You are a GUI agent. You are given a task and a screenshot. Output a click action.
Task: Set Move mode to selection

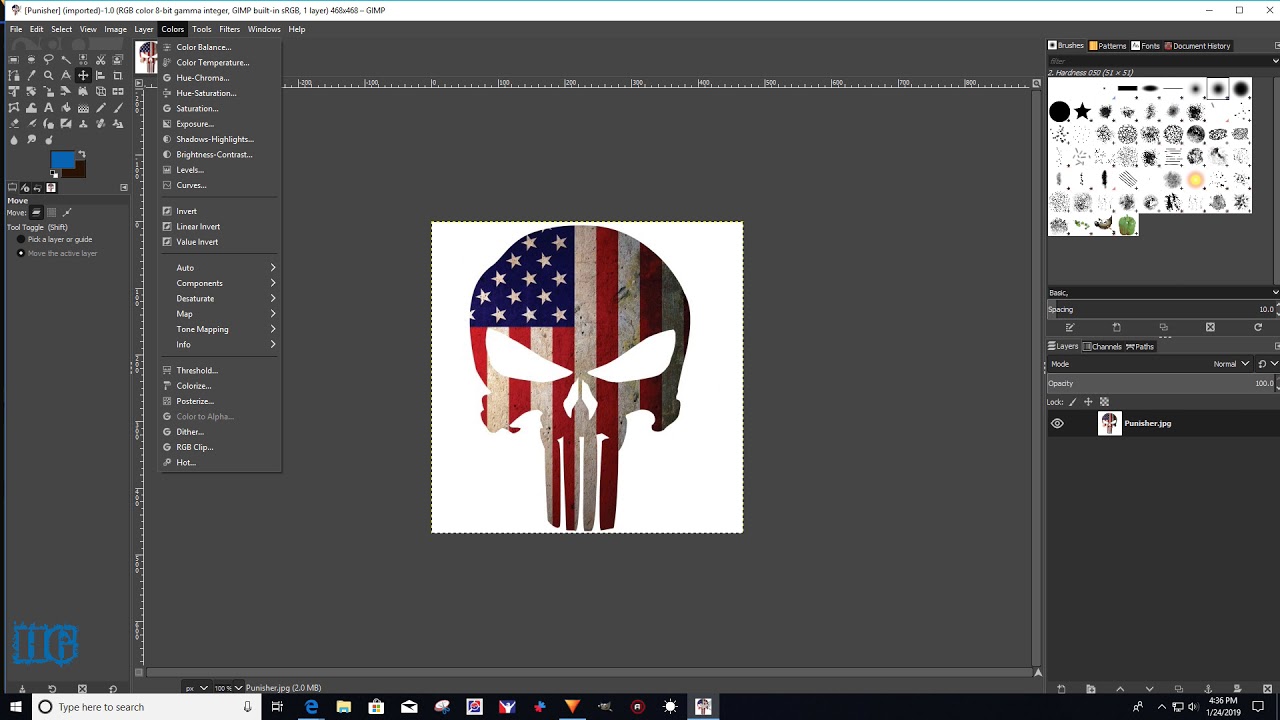pos(52,212)
